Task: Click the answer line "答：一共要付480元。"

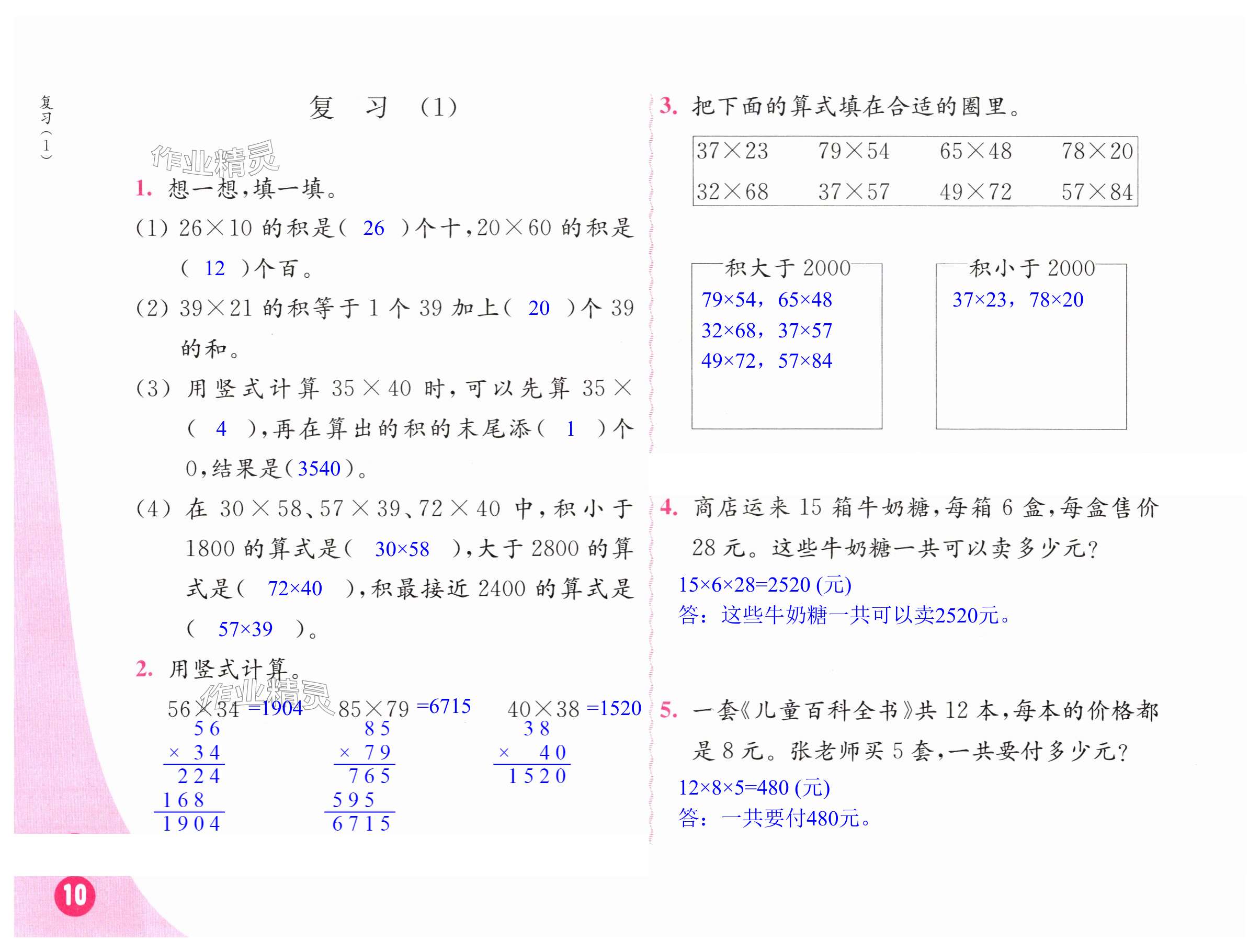Action: point(775,818)
